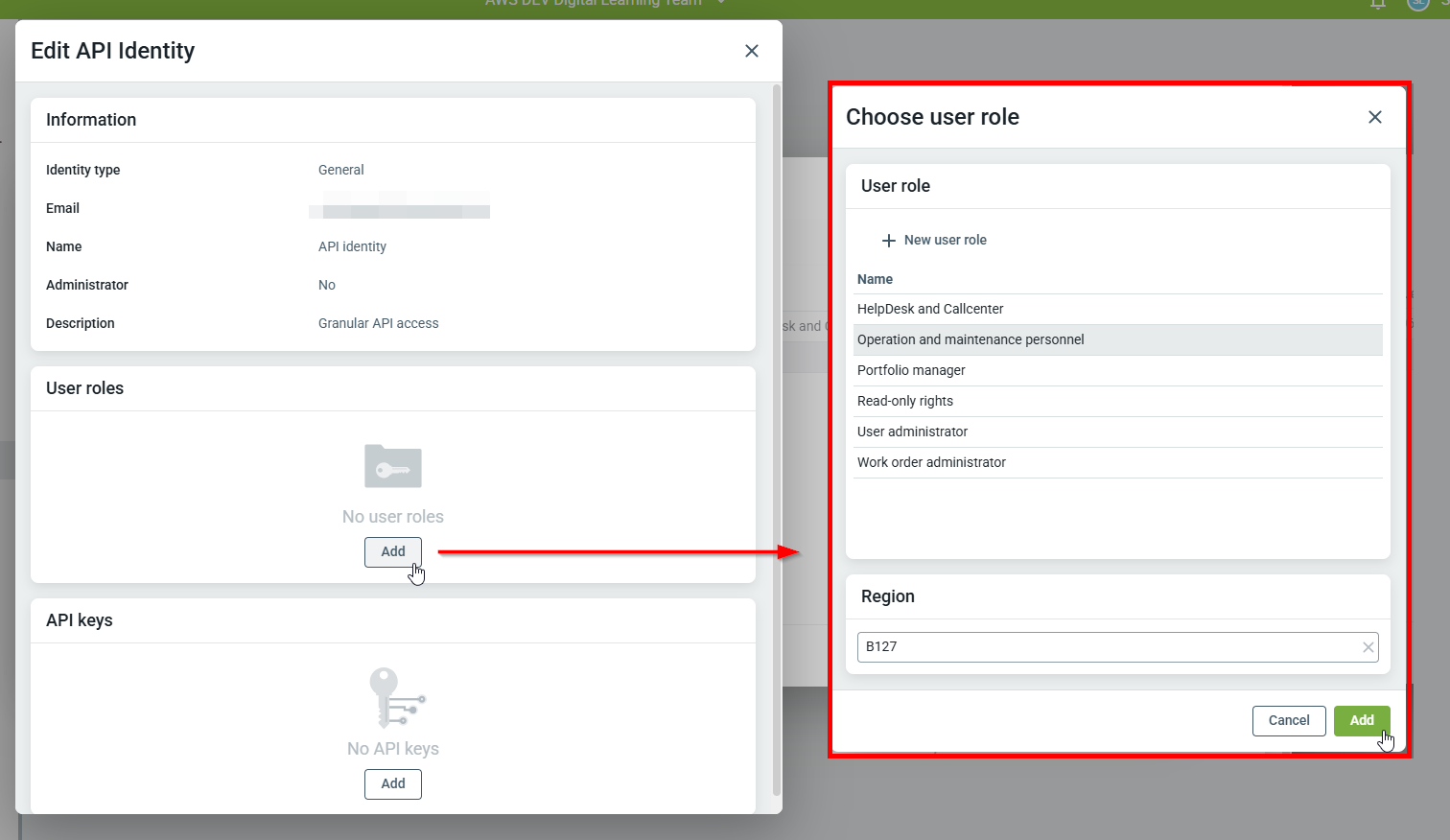
Task: Select the User administrator role
Action: pos(912,432)
